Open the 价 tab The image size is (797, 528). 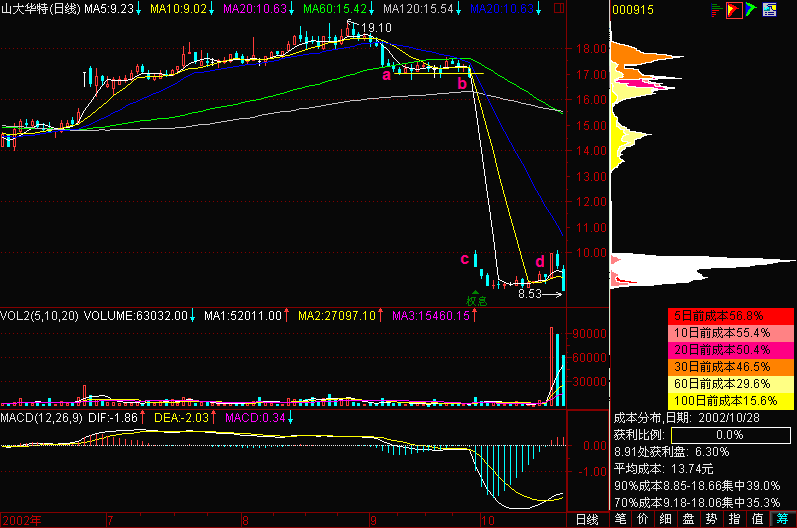coord(643,519)
